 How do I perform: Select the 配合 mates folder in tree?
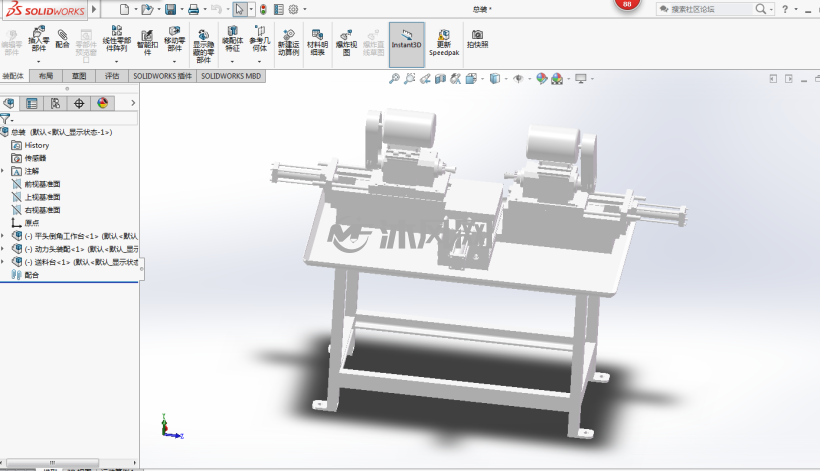pos(25,274)
